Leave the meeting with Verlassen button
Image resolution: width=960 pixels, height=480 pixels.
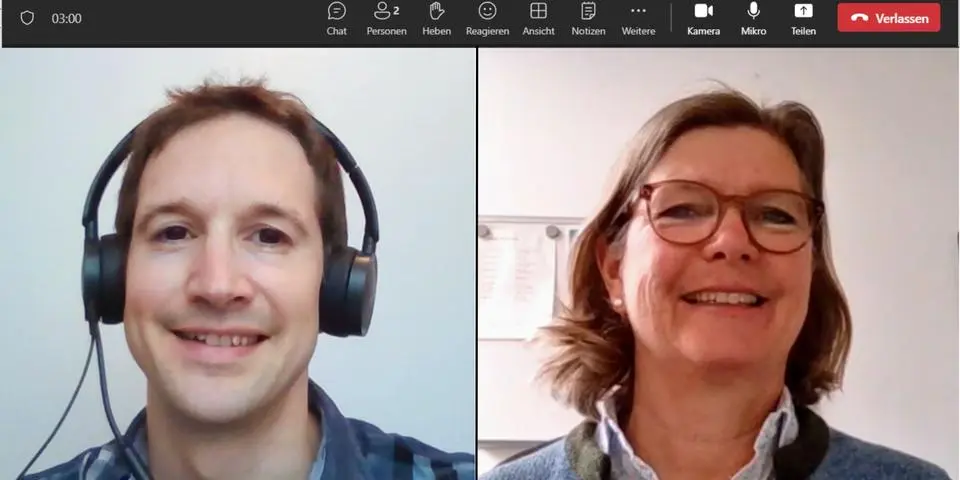(889, 18)
